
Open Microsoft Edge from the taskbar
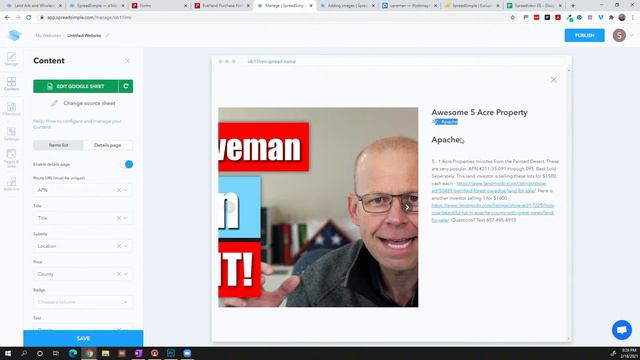[73, 353]
